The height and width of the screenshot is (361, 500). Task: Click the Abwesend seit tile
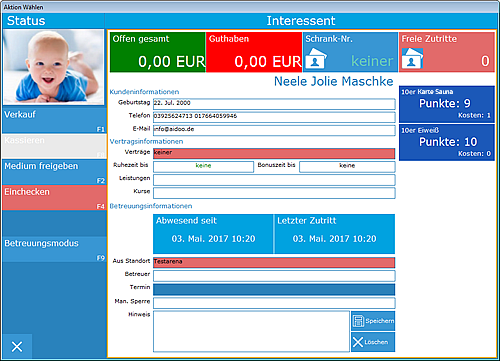point(213,234)
